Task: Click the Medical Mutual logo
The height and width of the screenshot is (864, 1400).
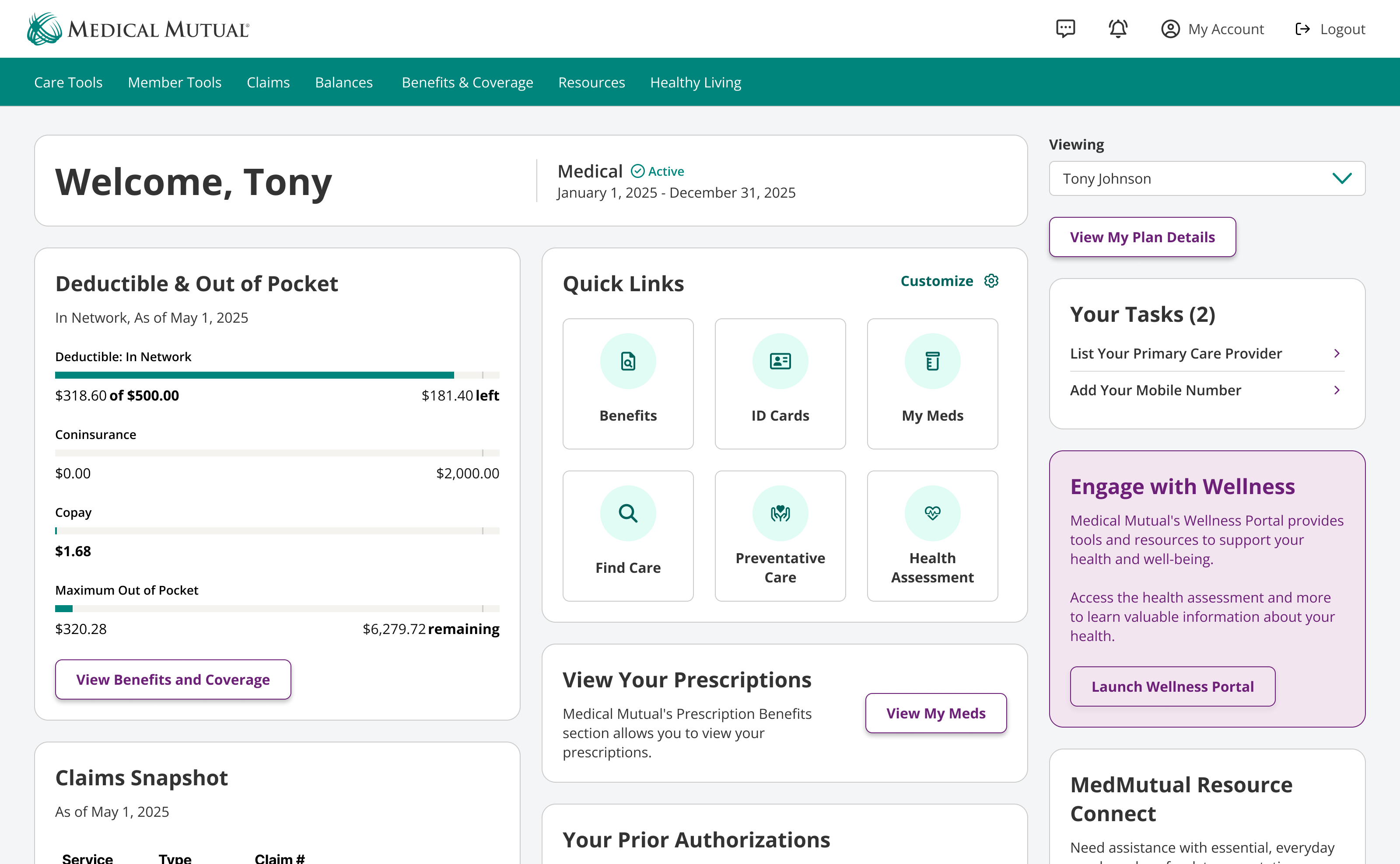Action: pos(138,28)
